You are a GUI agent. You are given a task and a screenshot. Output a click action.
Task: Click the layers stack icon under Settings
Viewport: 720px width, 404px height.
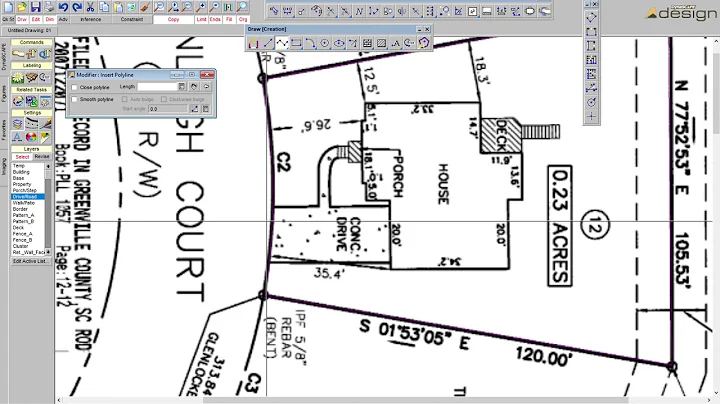point(17,123)
